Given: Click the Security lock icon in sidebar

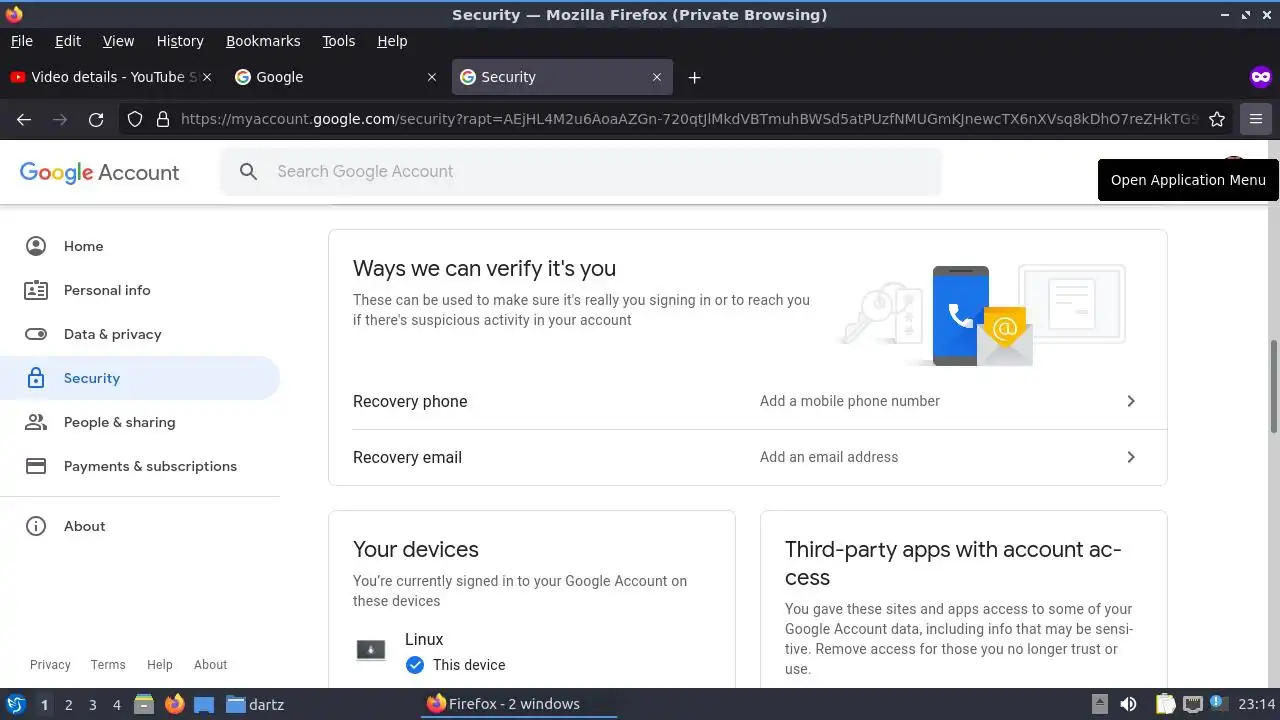Looking at the screenshot, I should point(36,378).
